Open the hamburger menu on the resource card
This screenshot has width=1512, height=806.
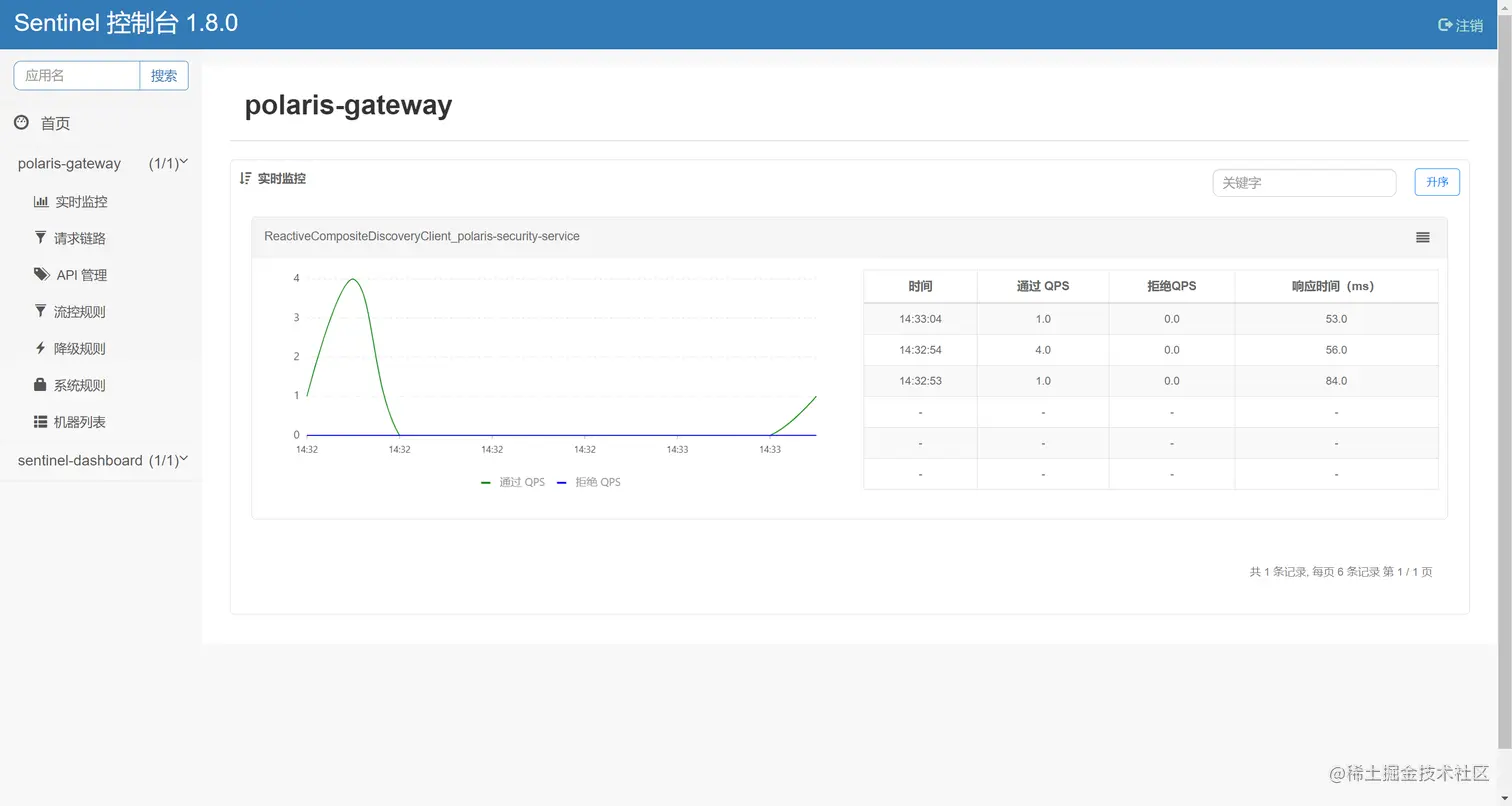click(x=1423, y=237)
